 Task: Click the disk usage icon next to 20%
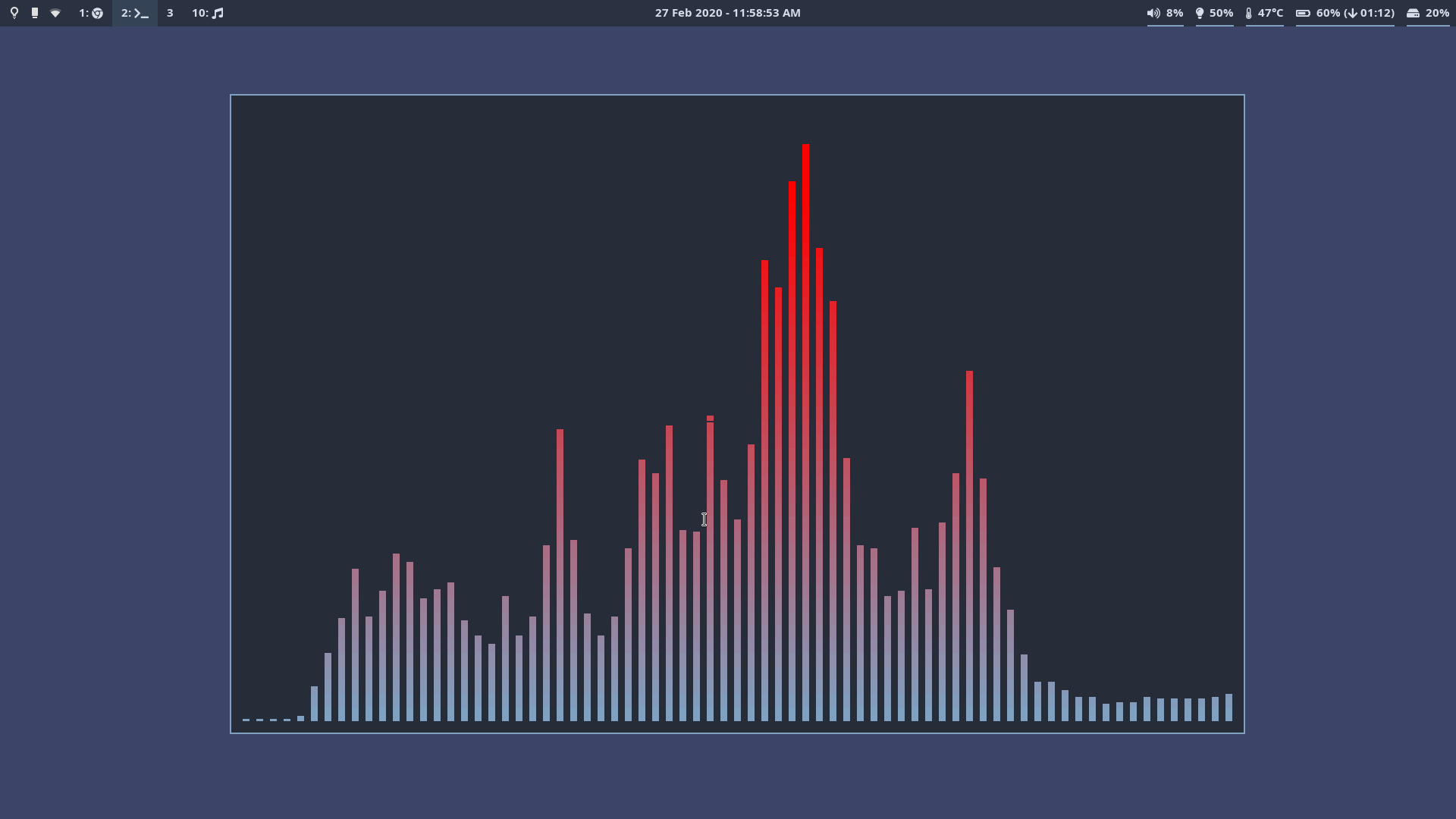1414,13
